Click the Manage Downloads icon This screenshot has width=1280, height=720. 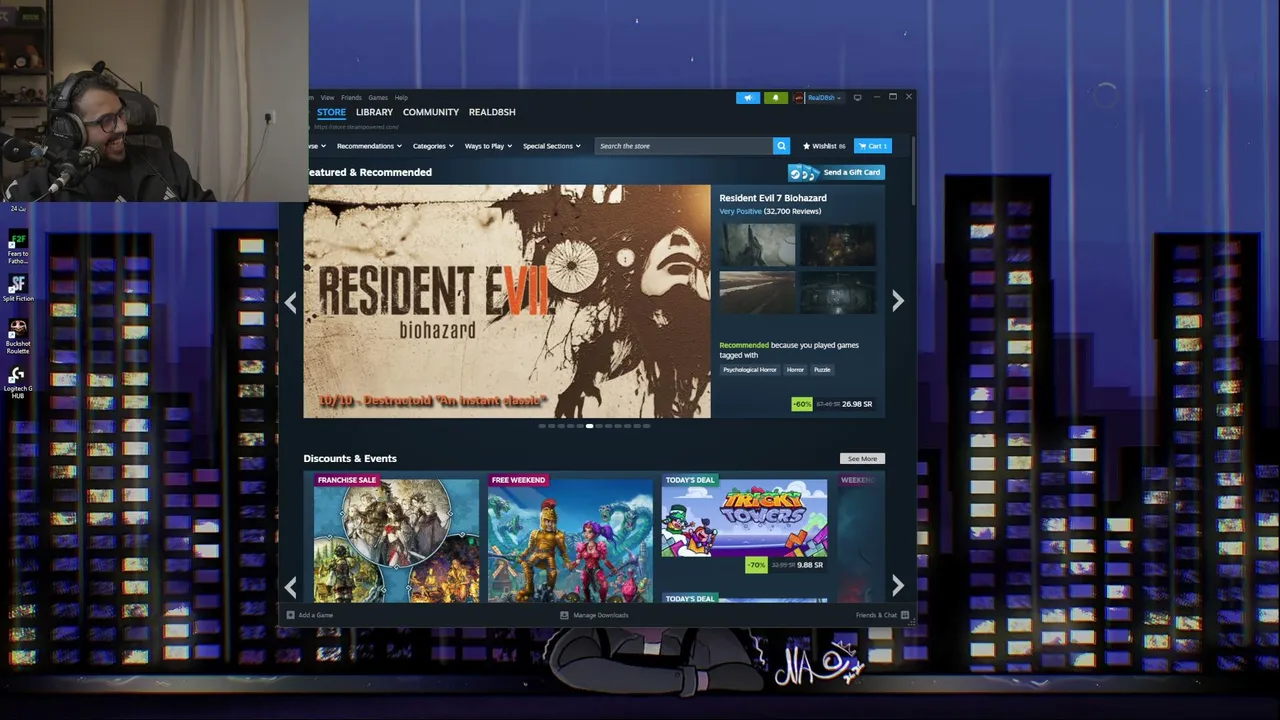coord(564,615)
